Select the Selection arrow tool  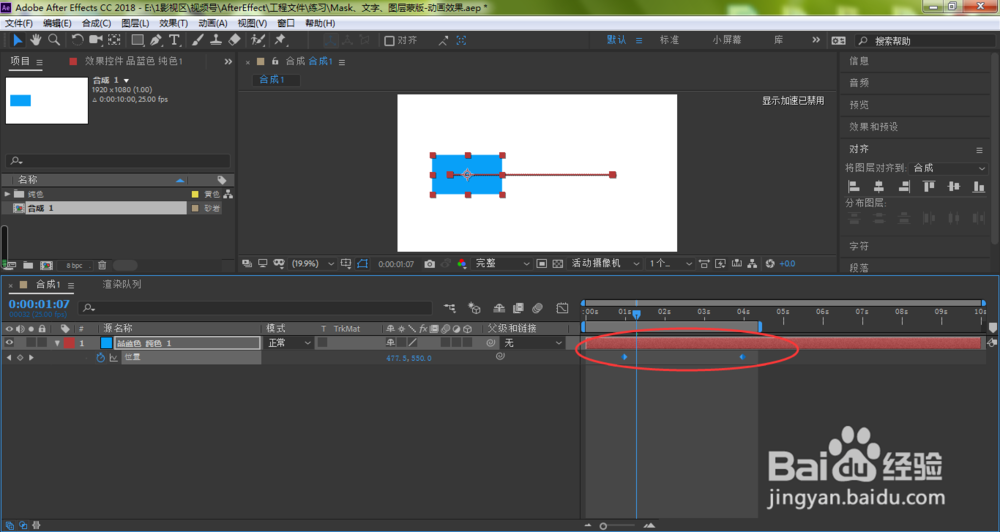pyautogui.click(x=17, y=40)
